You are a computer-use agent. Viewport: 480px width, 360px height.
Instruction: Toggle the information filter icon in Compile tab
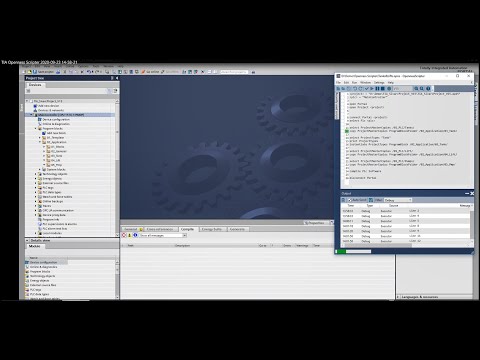click(135, 235)
